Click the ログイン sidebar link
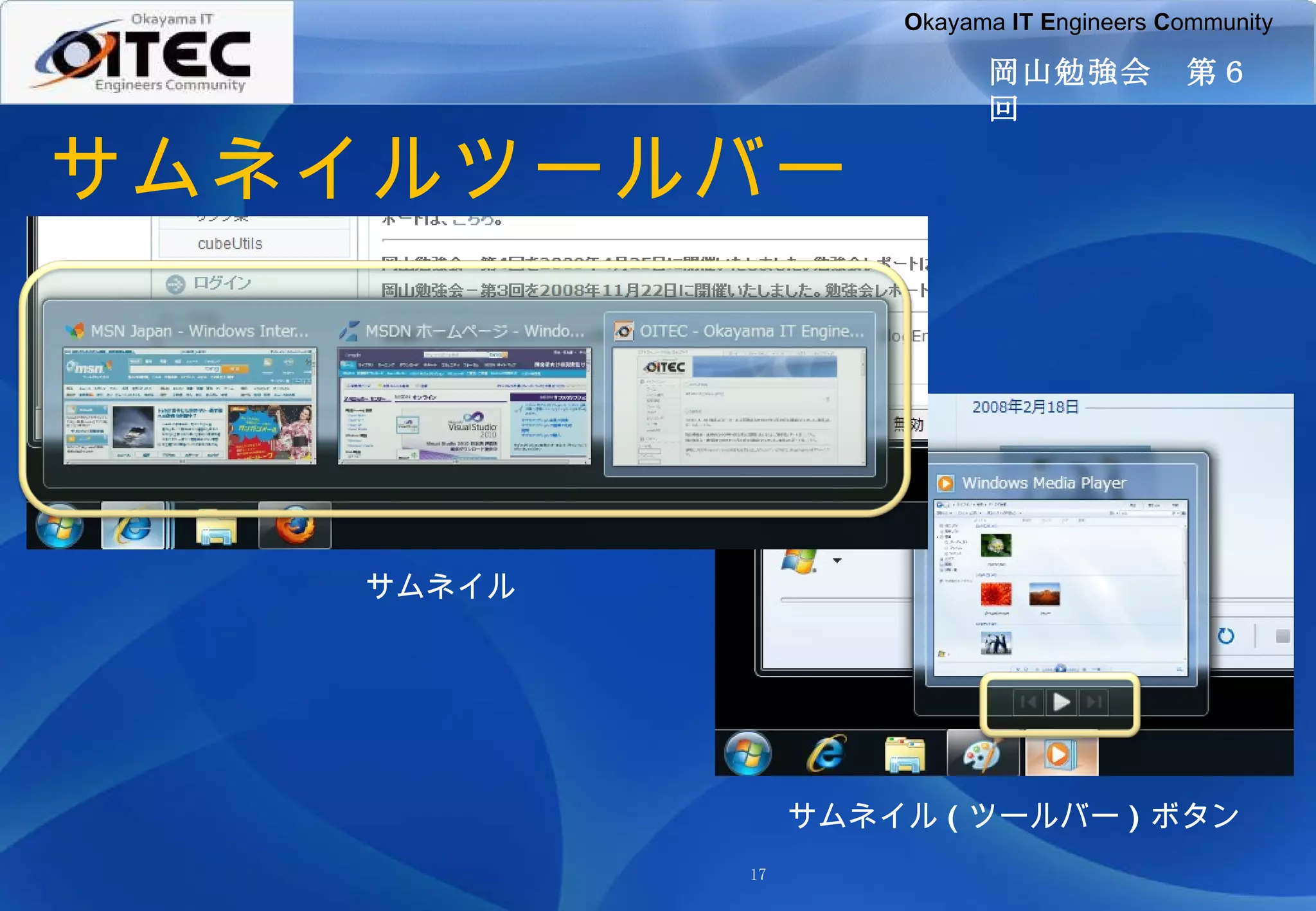This screenshot has width=1316, height=911. [222, 283]
